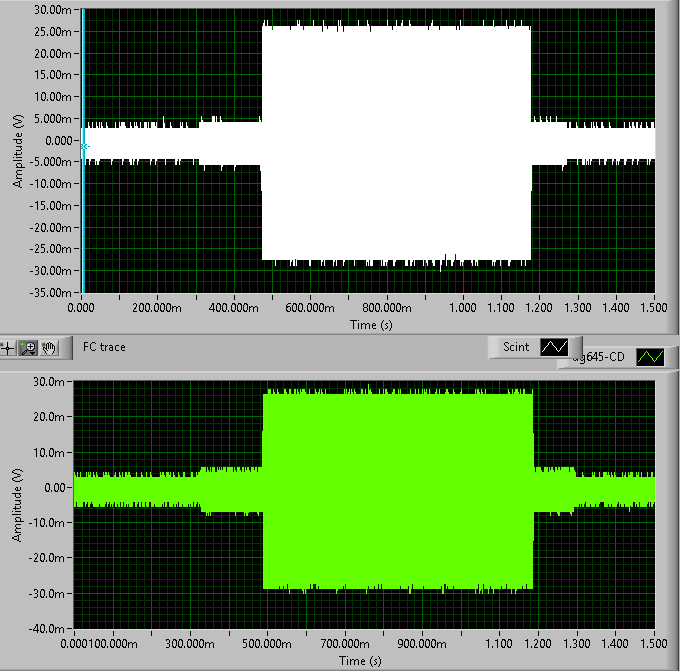
Task: Click the 900.000m tick label
Action: point(422,643)
